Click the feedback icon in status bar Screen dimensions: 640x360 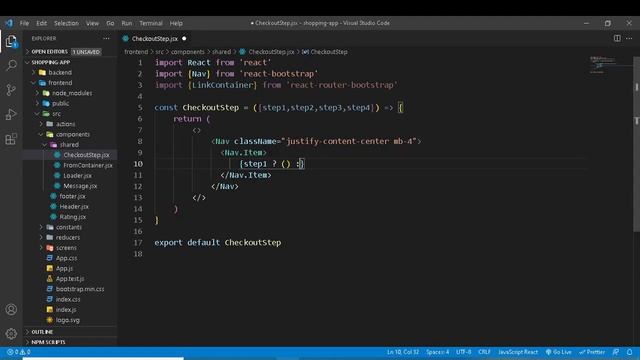tap(616, 352)
